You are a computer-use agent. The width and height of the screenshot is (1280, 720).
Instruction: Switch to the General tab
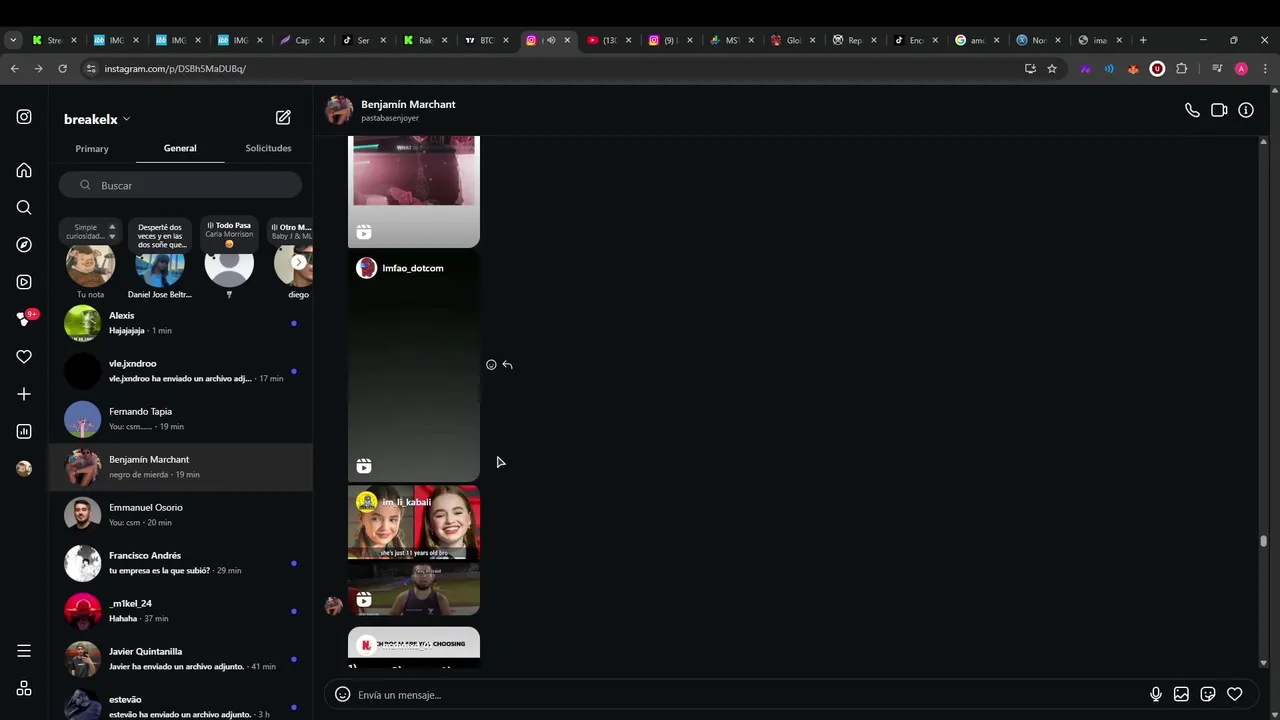coord(180,148)
